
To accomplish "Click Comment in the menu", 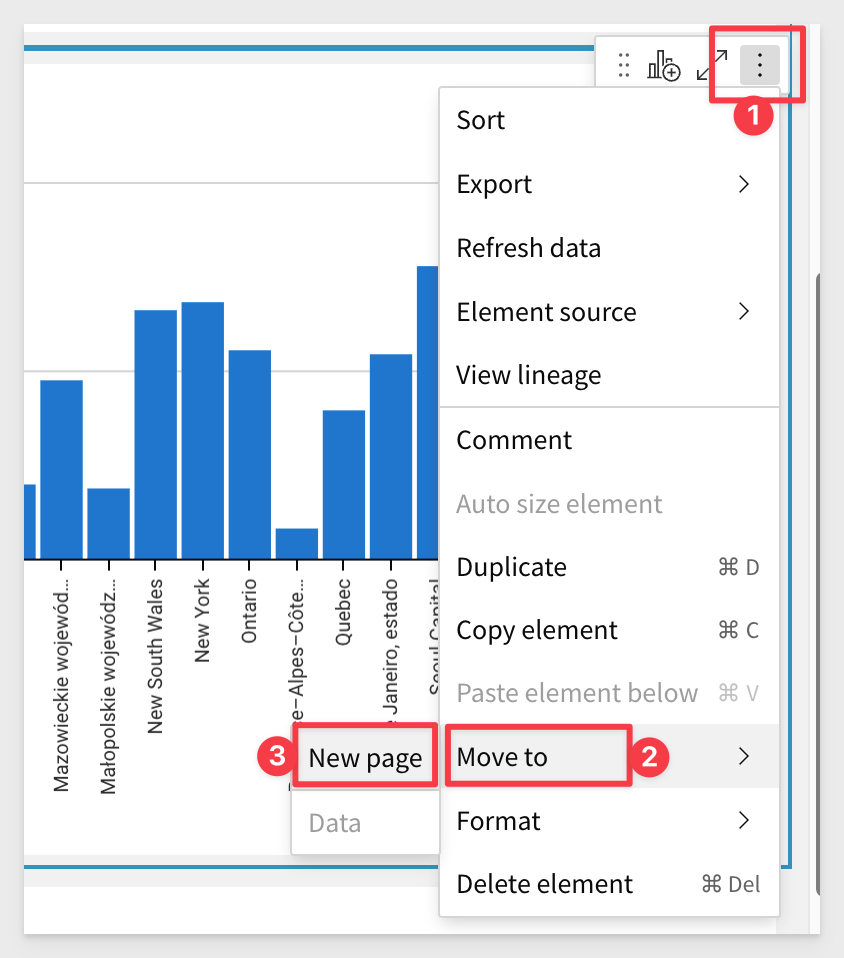I will (x=514, y=440).
